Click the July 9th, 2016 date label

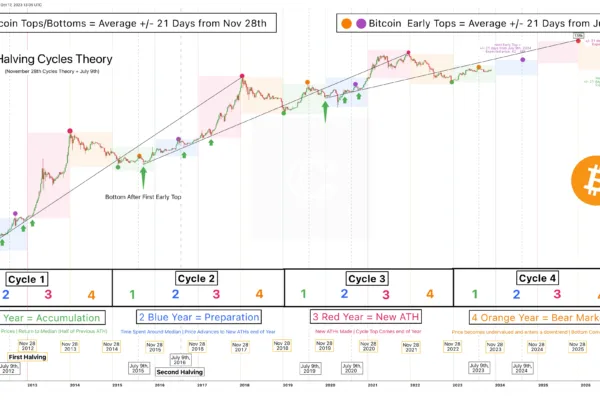click(x=181, y=359)
